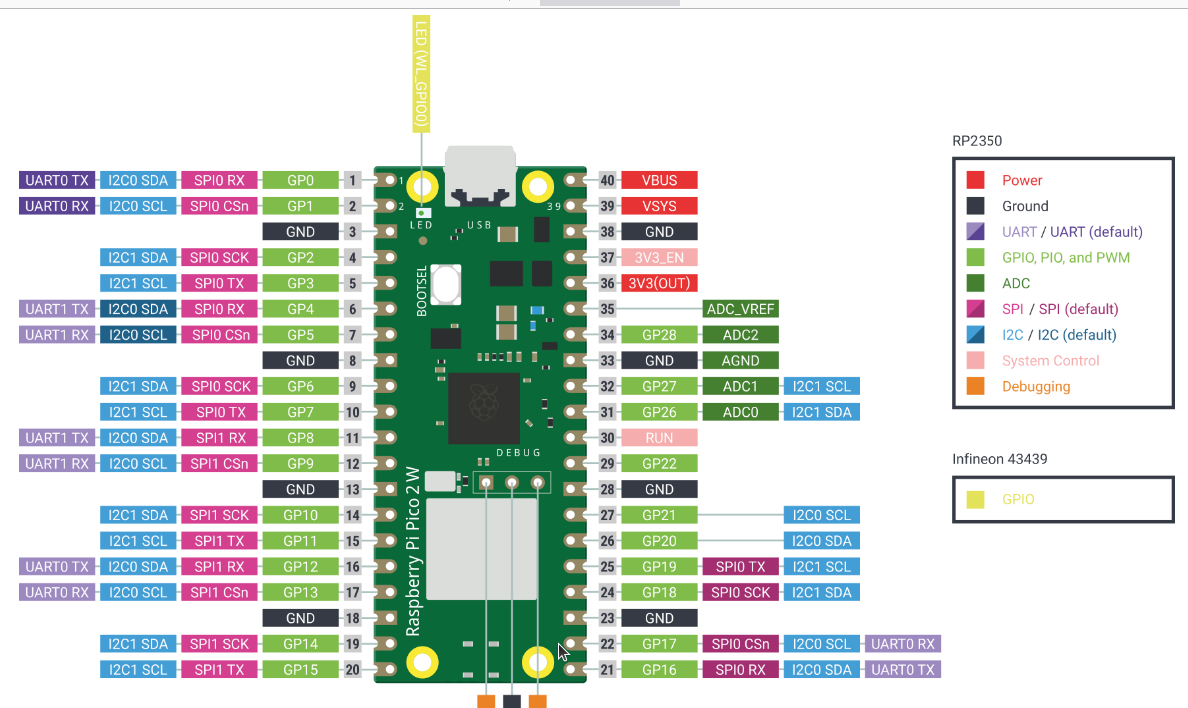1188x708 pixels.
Task: Select the red Power legend swatch
Action: point(975,181)
